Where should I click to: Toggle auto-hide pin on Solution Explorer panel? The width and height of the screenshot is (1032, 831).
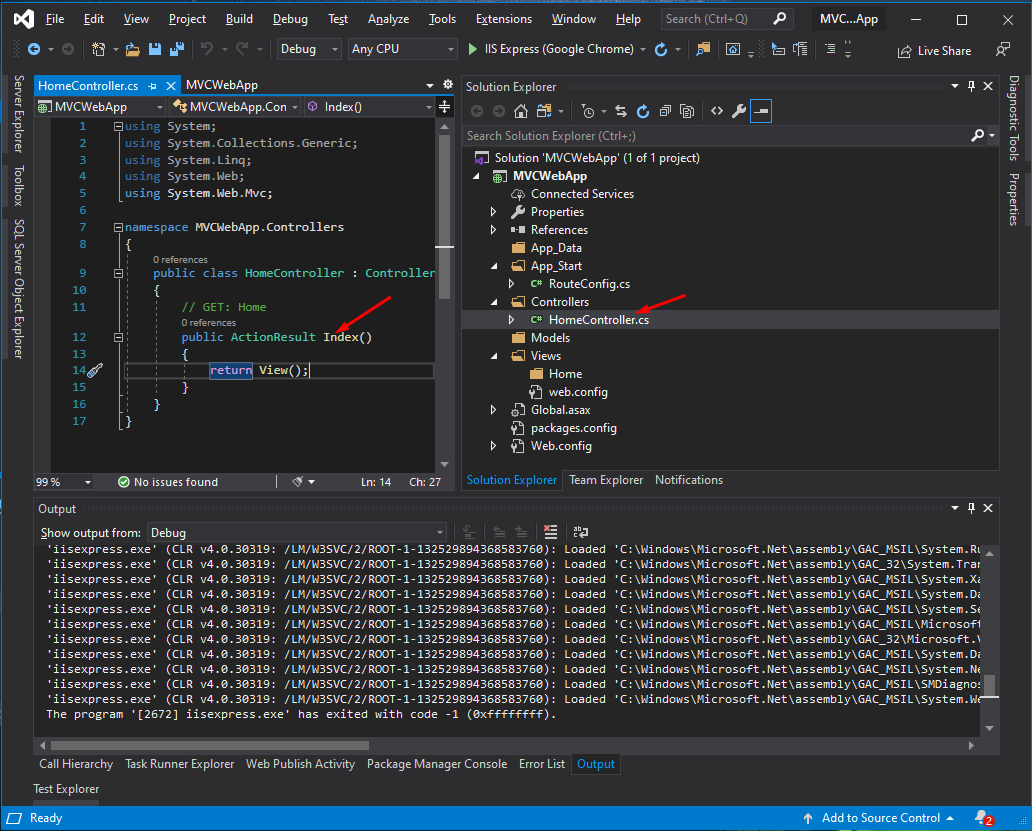pos(971,86)
